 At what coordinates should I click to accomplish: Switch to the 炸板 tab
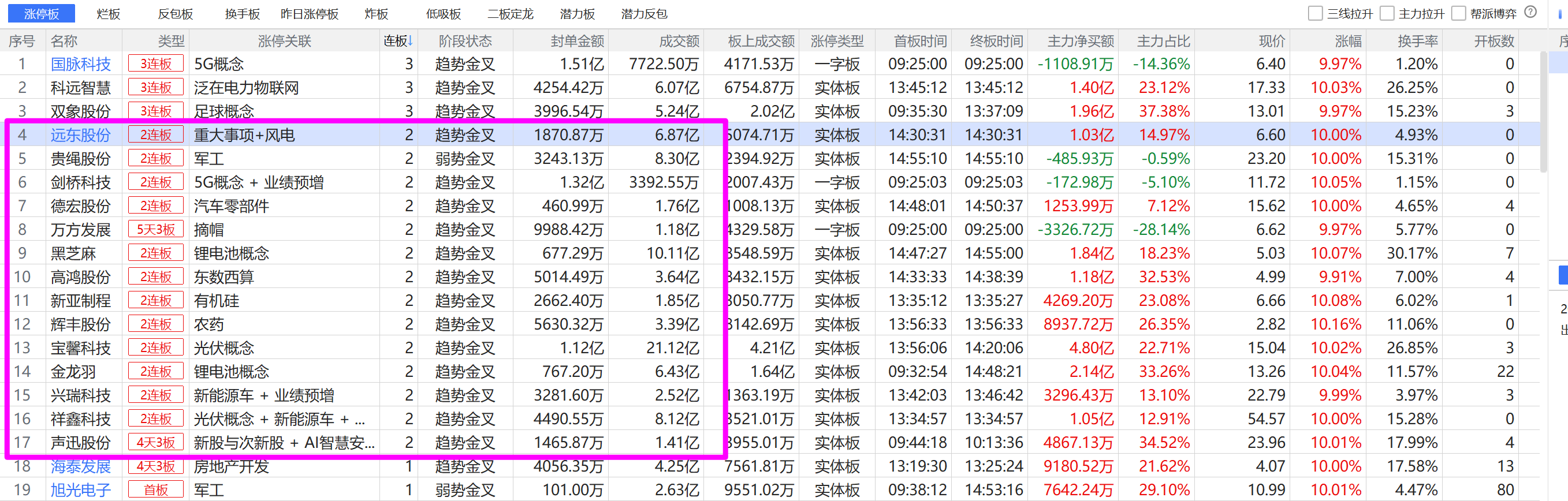click(x=376, y=13)
